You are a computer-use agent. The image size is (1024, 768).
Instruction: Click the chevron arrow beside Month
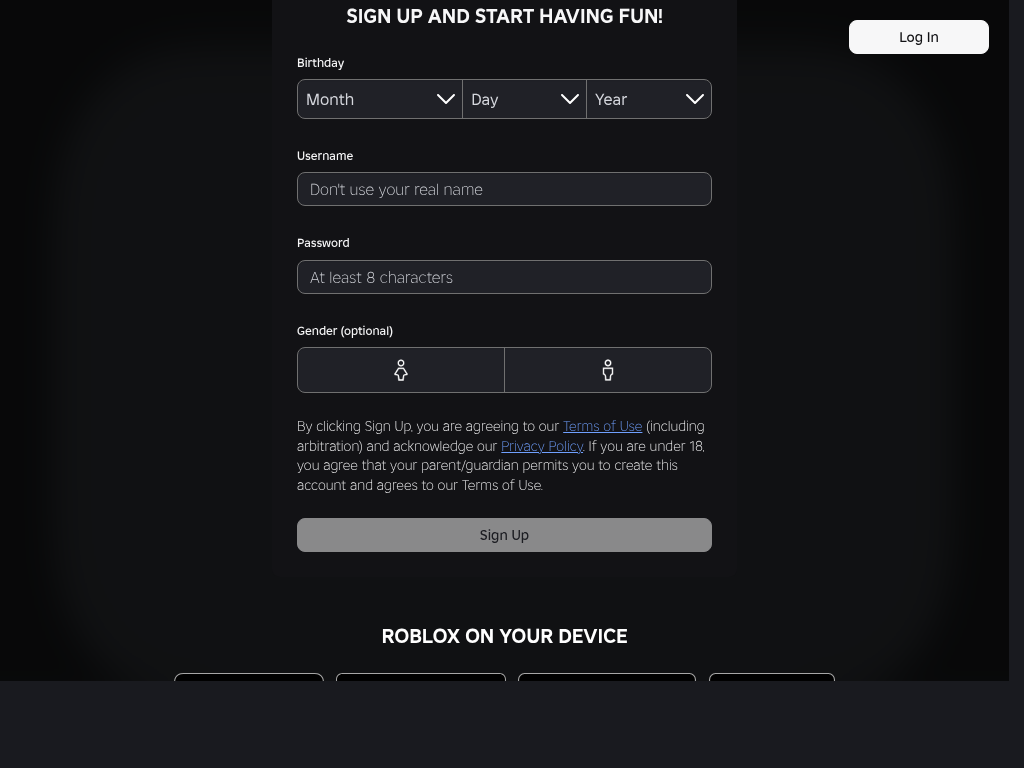click(446, 99)
